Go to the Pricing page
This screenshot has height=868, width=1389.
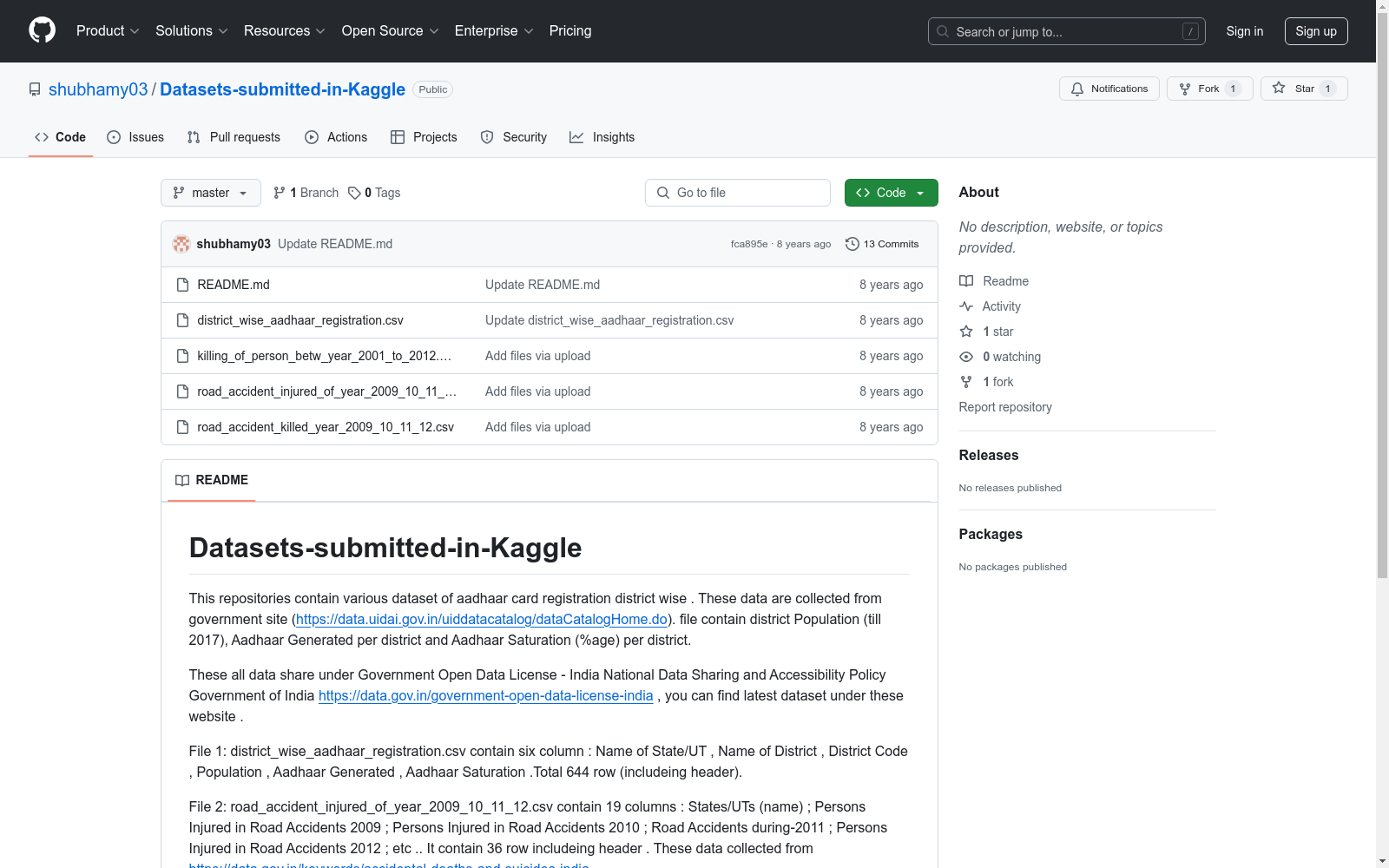570,31
